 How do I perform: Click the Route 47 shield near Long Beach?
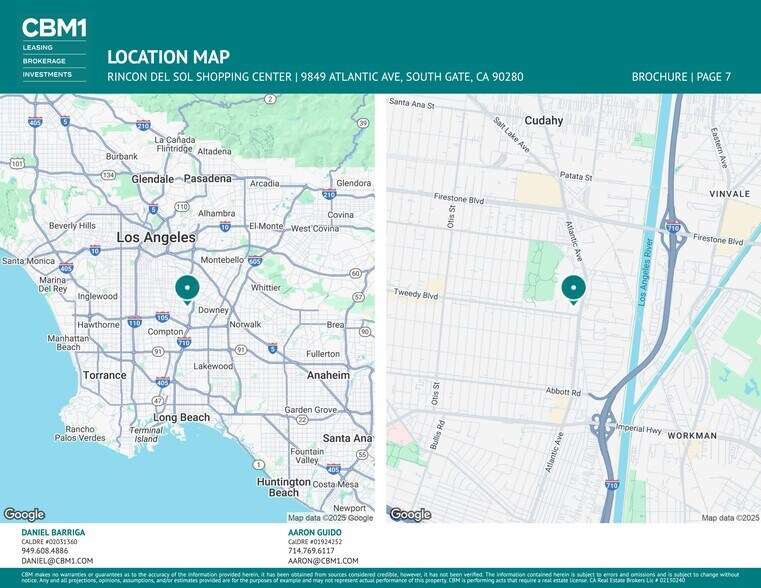(157, 400)
